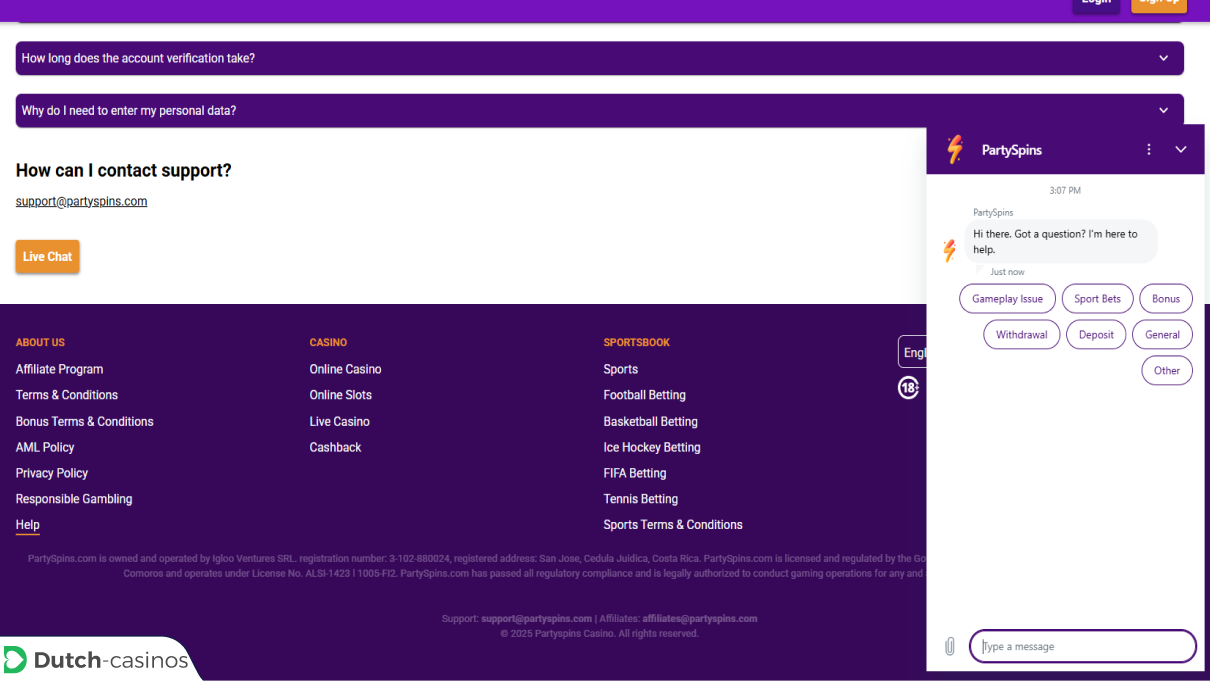Expand the personal data question
The height and width of the screenshot is (681, 1210).
(600, 111)
